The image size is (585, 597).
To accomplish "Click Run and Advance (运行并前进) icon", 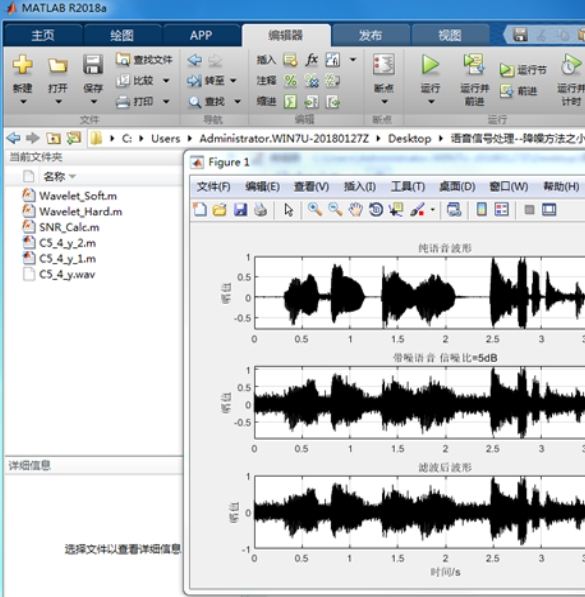I will tap(474, 64).
